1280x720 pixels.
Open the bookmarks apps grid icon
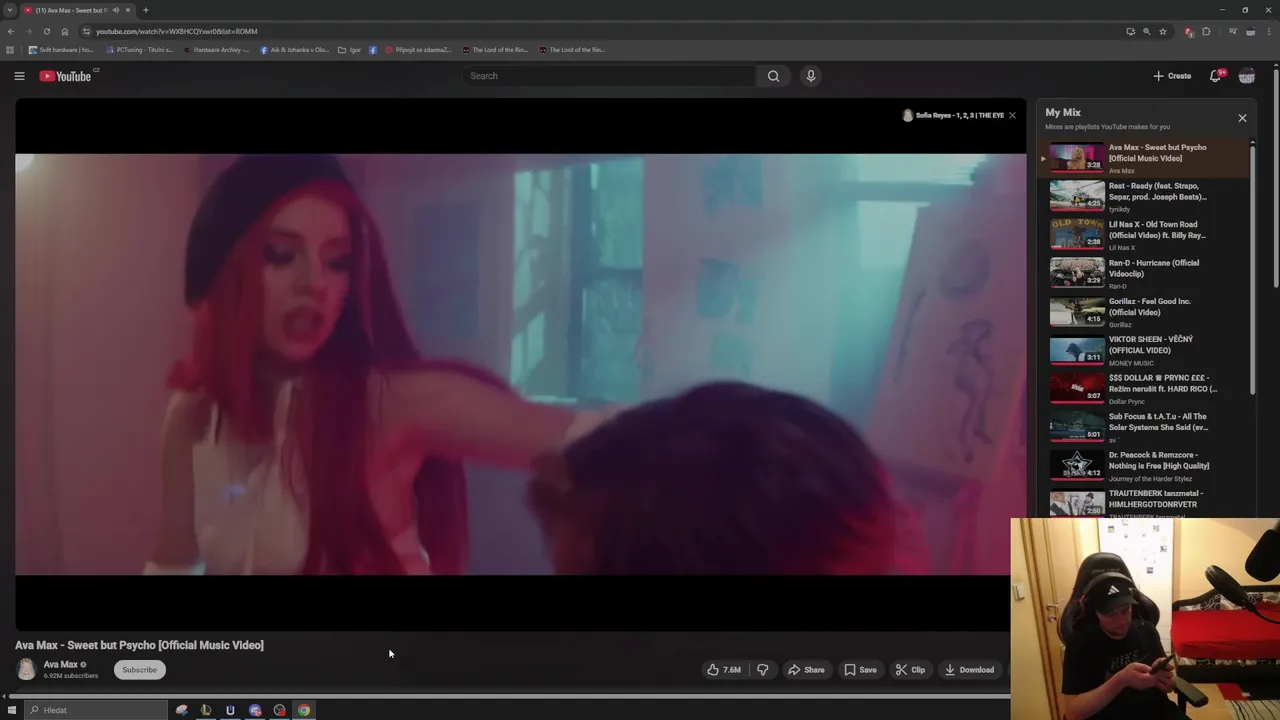pos(11,49)
